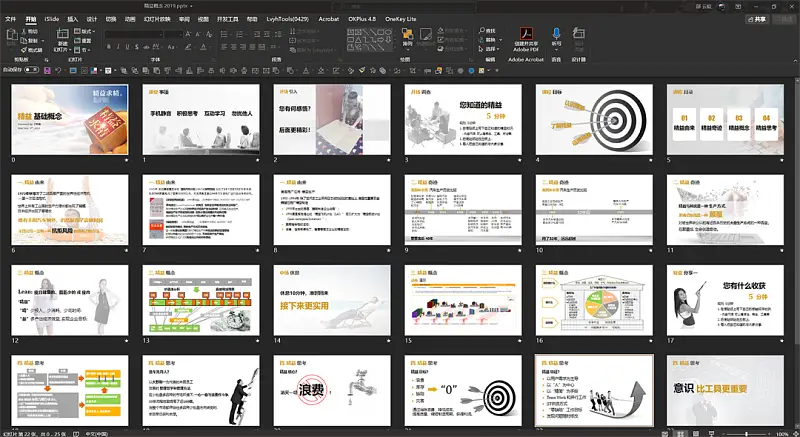Toggle Underline formatting
Image resolution: width=800 pixels, height=437 pixels.
click(x=127, y=47)
